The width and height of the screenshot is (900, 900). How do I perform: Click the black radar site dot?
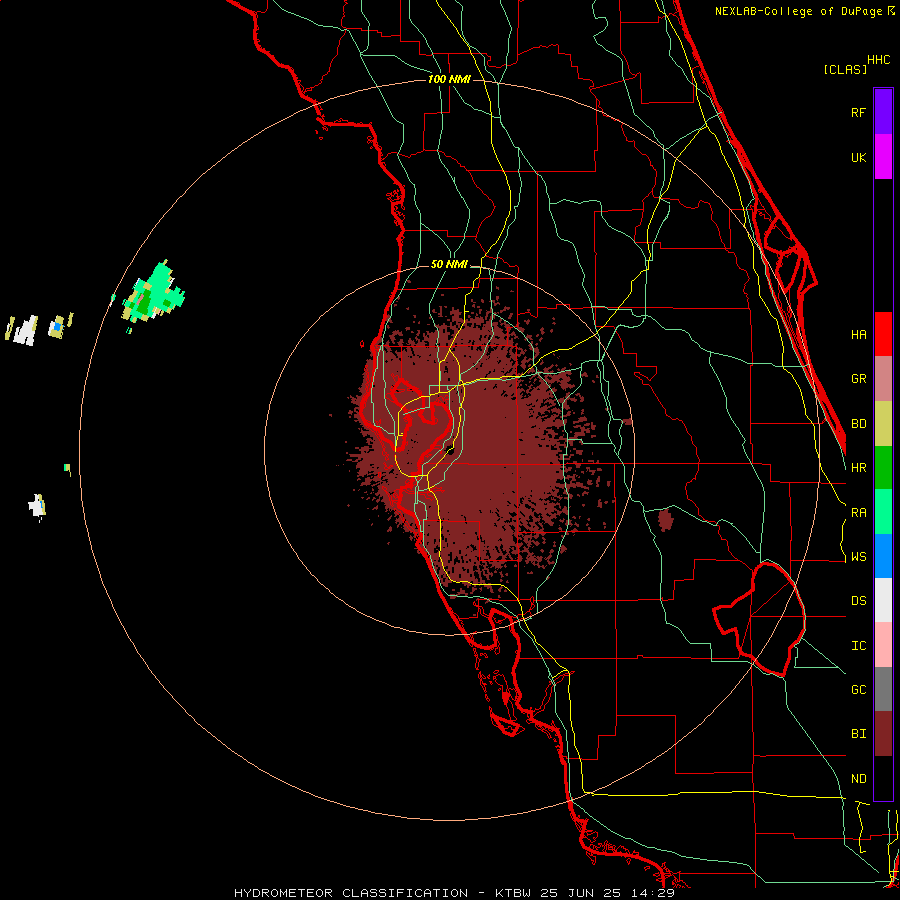click(451, 452)
